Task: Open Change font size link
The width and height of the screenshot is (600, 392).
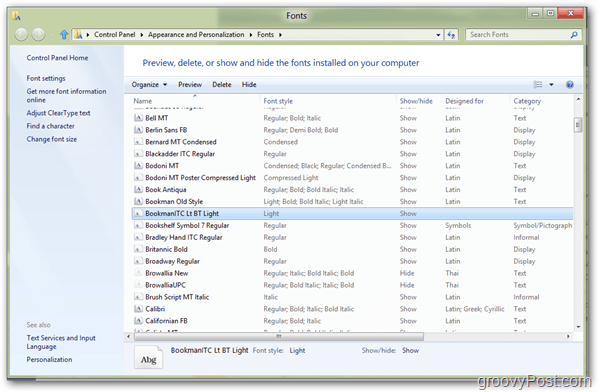Action: (52, 139)
